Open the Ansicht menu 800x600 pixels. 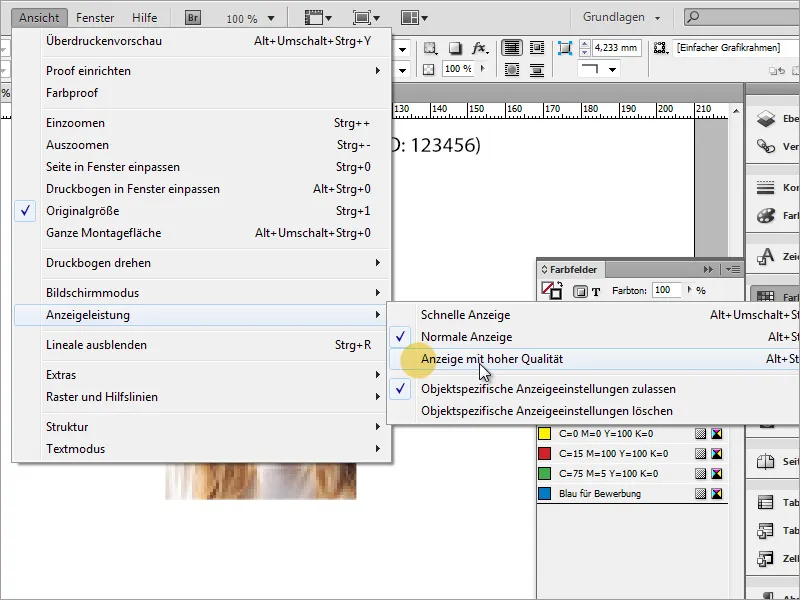coord(39,18)
